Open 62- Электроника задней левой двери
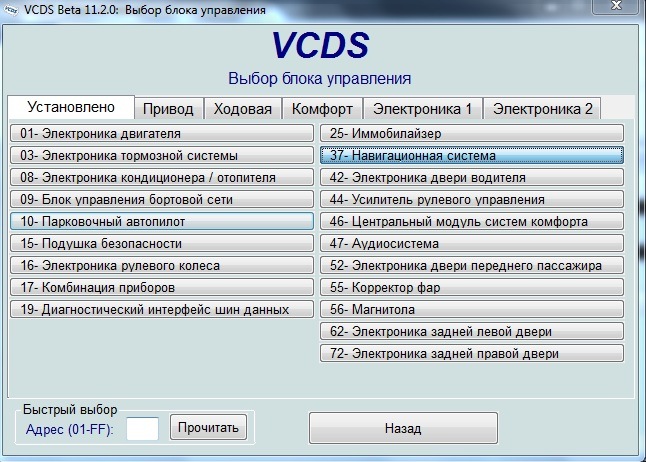This screenshot has height=462, width=646. coord(472,331)
